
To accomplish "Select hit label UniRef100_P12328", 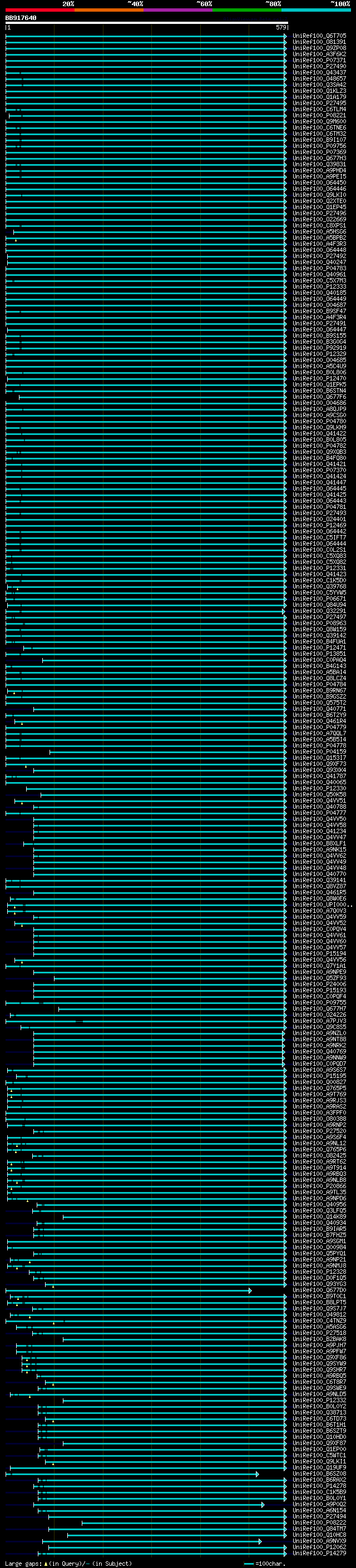I will click(x=319, y=1272).
